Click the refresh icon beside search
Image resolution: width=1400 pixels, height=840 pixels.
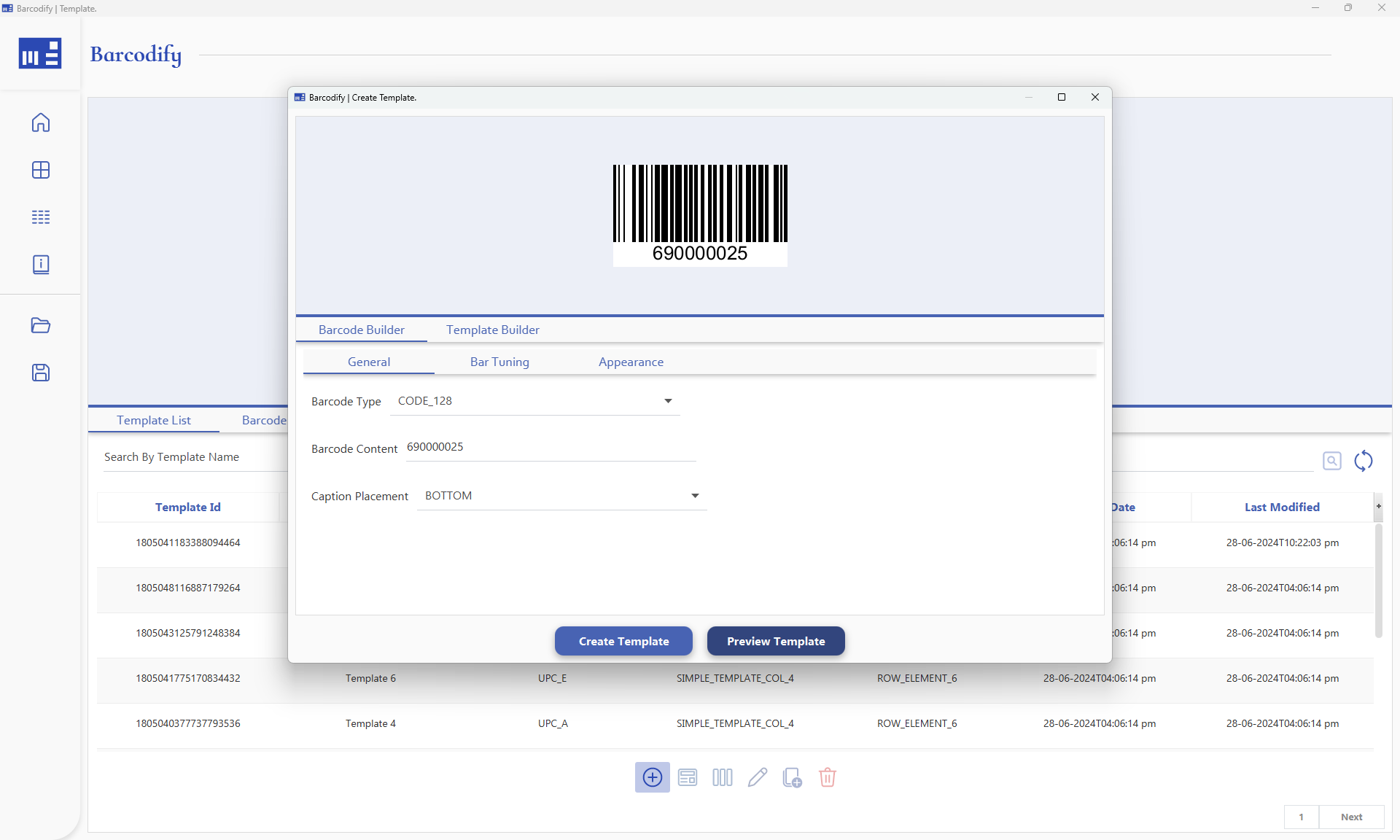tap(1364, 461)
